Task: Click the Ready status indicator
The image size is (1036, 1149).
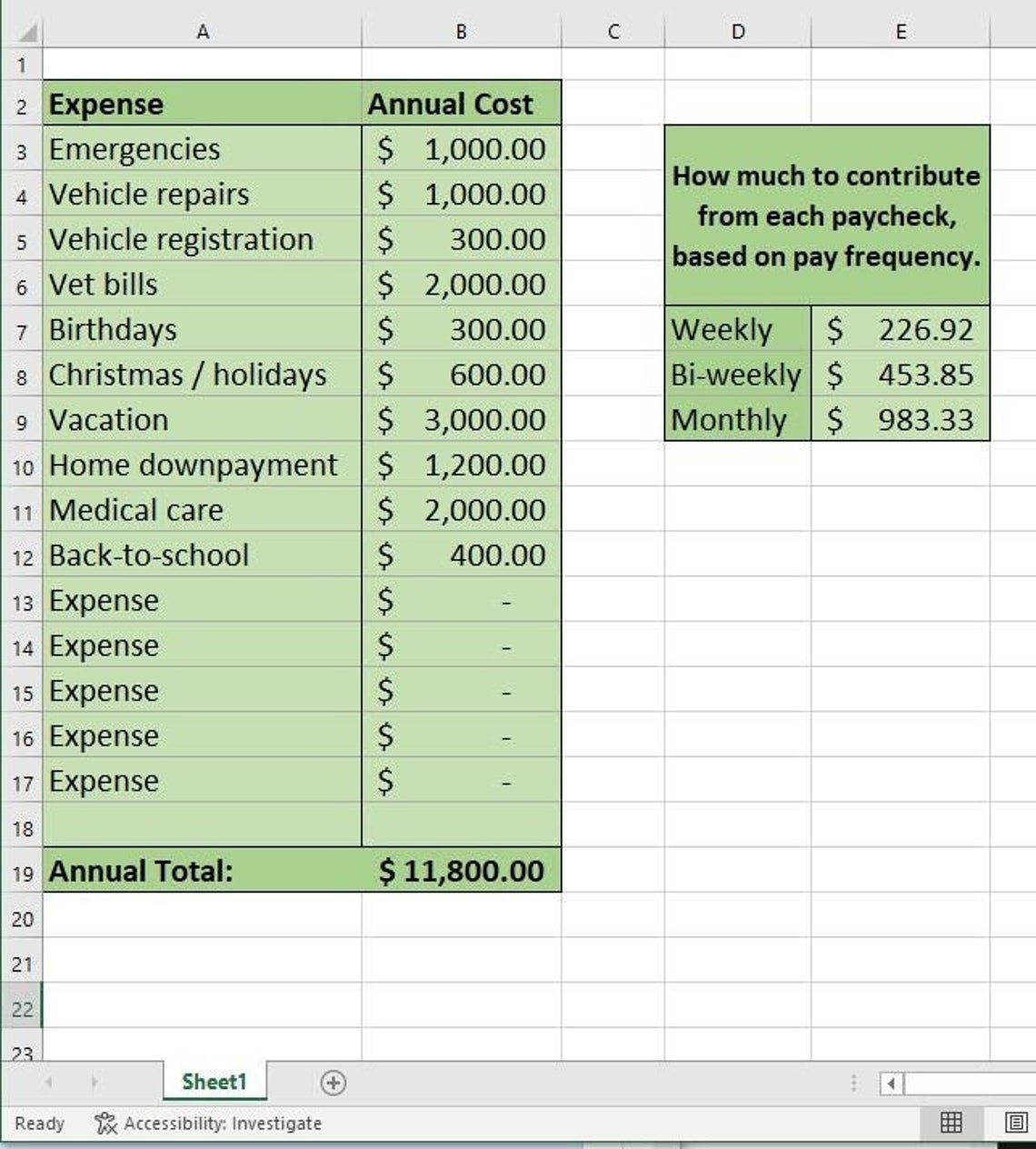Action: (x=40, y=1124)
